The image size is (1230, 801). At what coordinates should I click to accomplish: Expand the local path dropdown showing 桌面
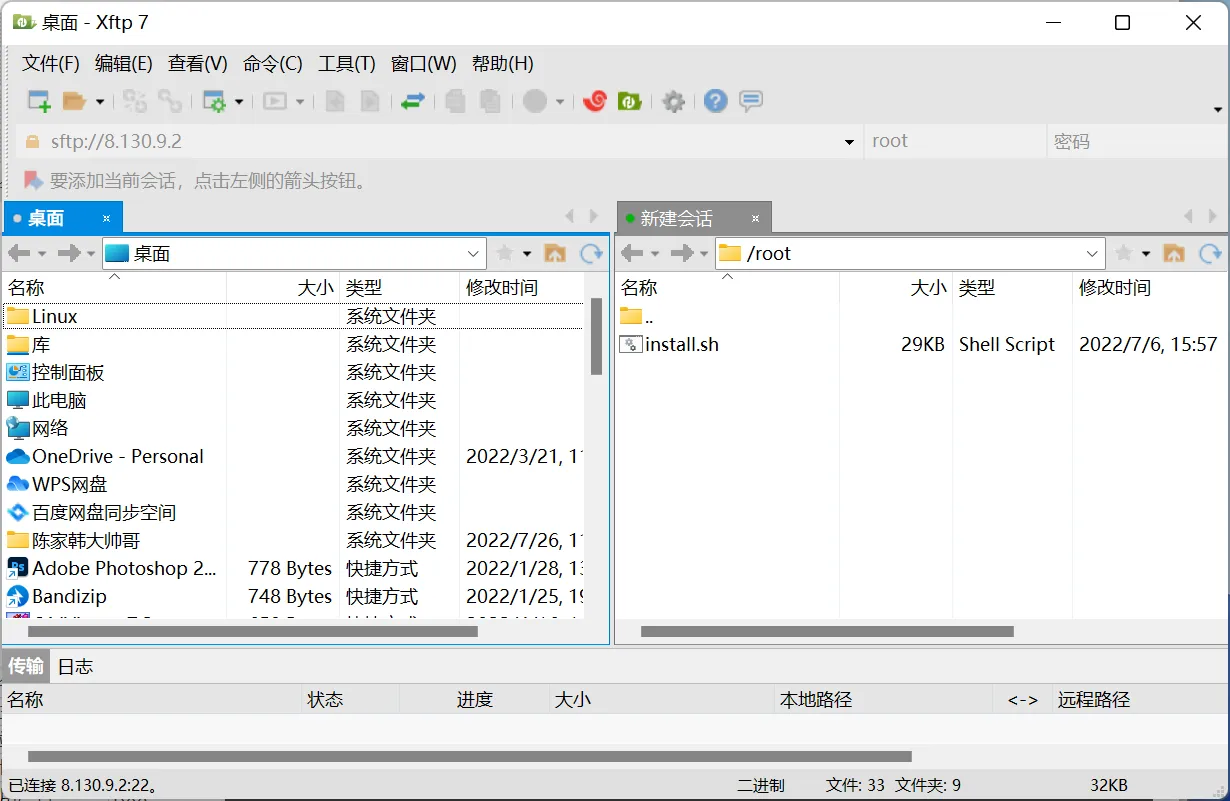pyautogui.click(x=472, y=253)
